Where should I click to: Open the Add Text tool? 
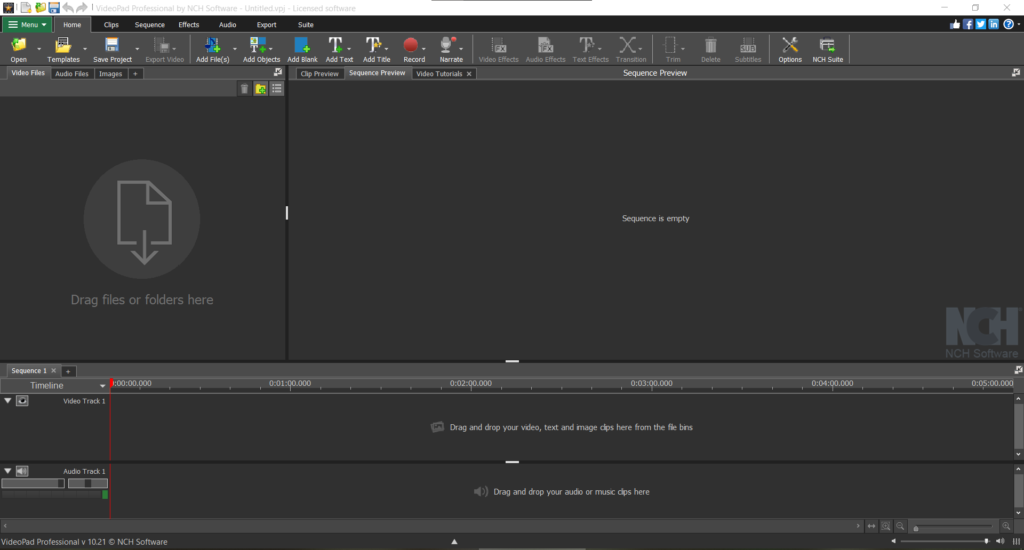click(x=338, y=46)
